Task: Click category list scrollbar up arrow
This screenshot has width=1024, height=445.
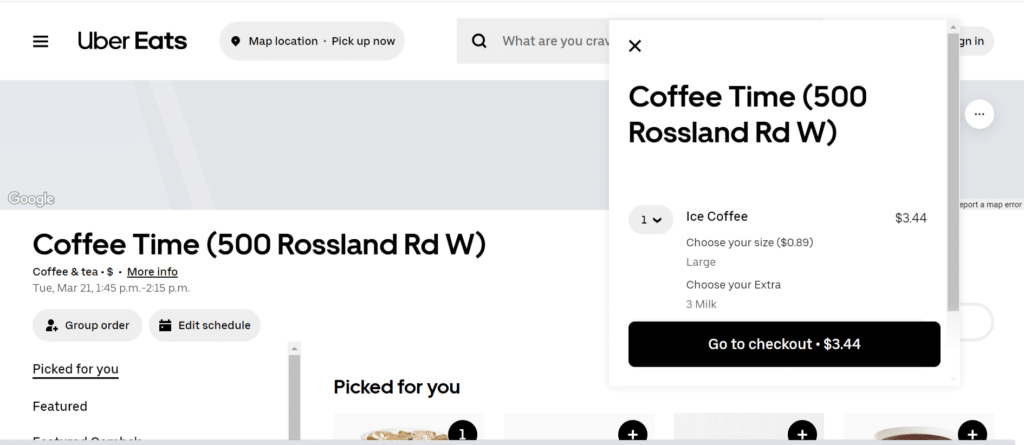Action: (x=295, y=349)
